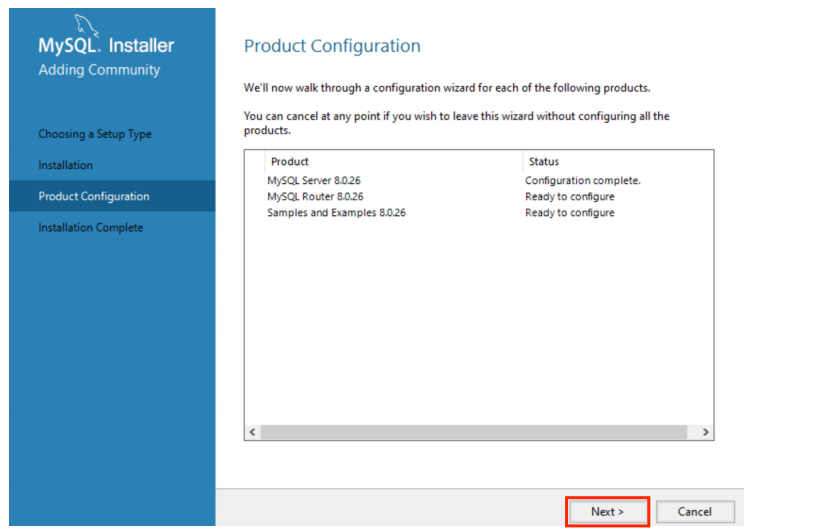Screen dimensions: 822x531
Task: Click the Next > button
Action: [607, 512]
